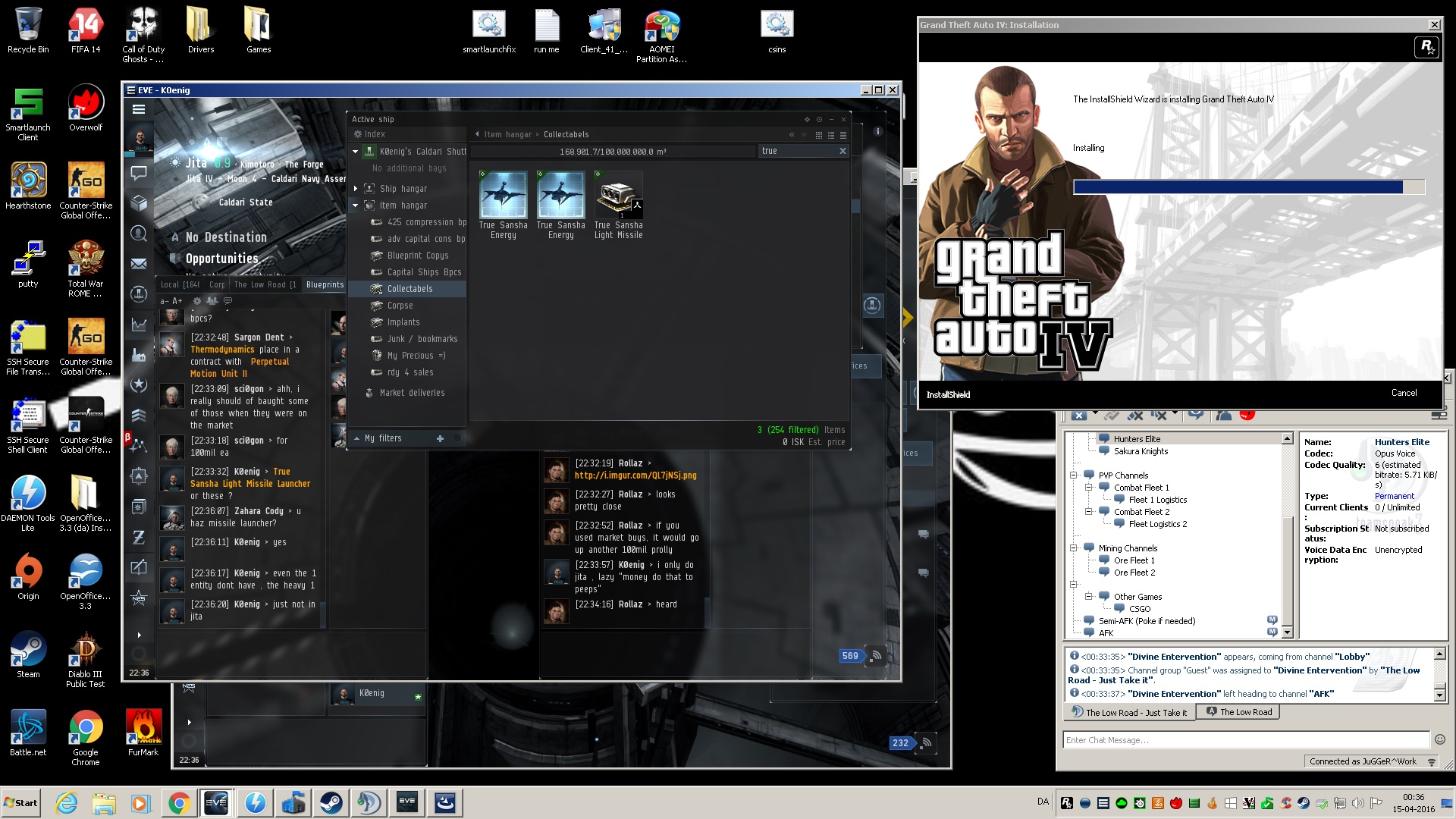Collapse the PVP Channels tree node
The image size is (1456, 819).
click(x=1074, y=475)
